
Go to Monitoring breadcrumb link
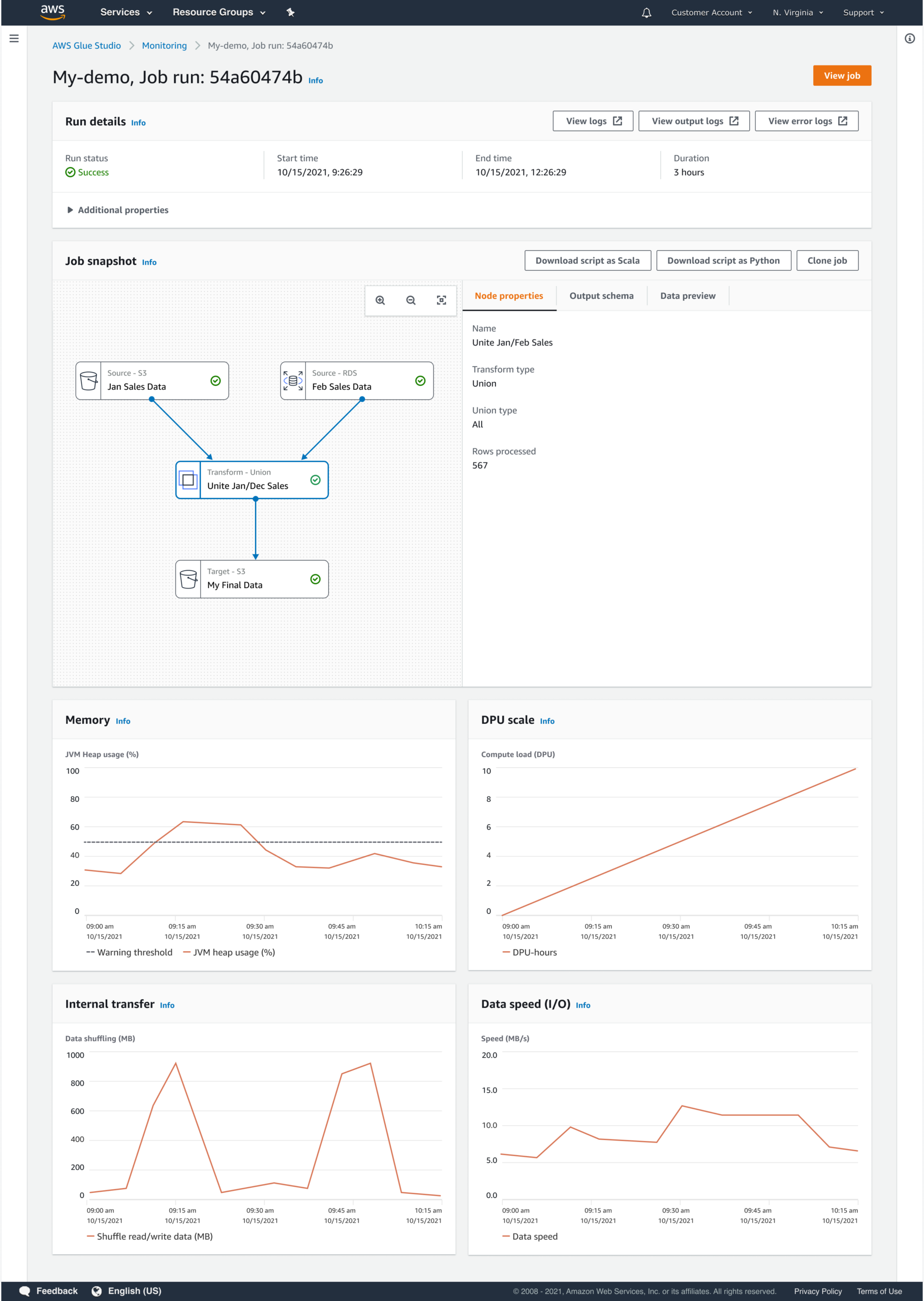(x=164, y=46)
